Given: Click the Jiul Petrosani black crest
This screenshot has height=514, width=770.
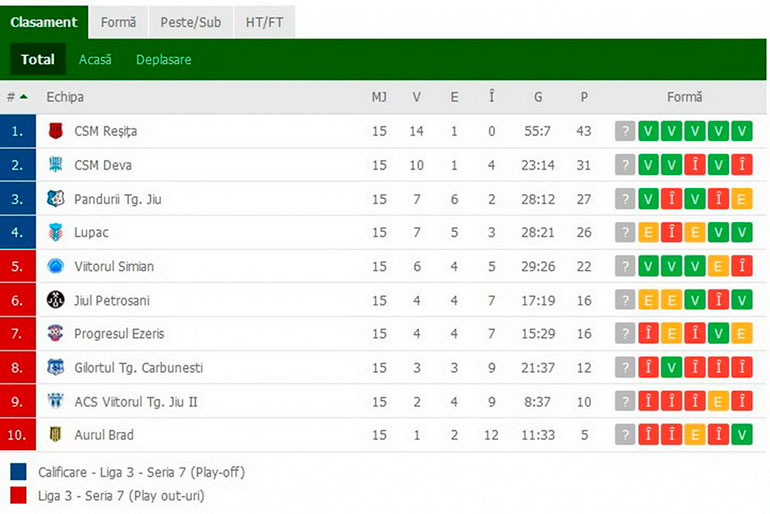Looking at the screenshot, I should pos(55,299).
